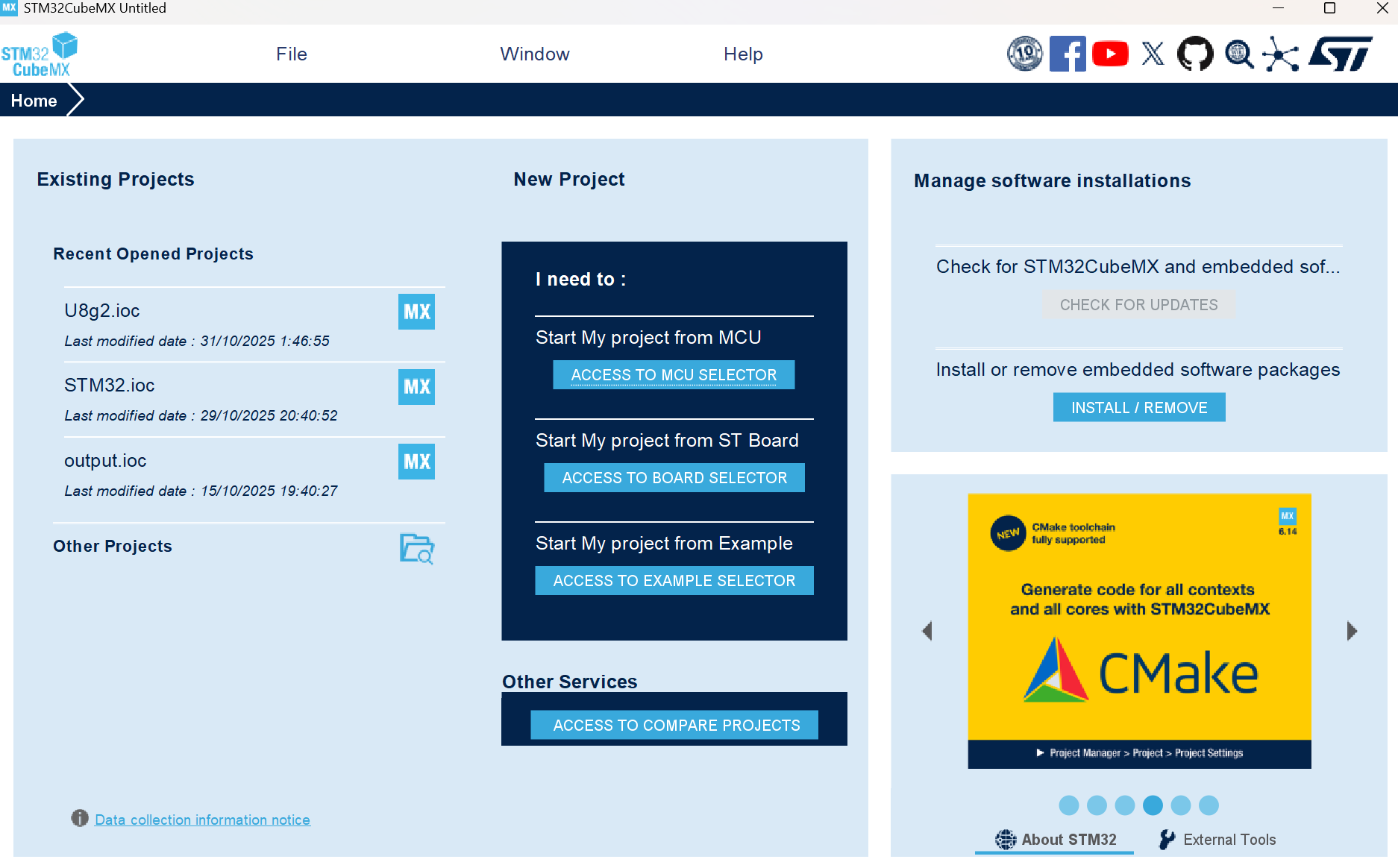The height and width of the screenshot is (868, 1398).
Task: Open the Window menu
Action: [x=535, y=54]
